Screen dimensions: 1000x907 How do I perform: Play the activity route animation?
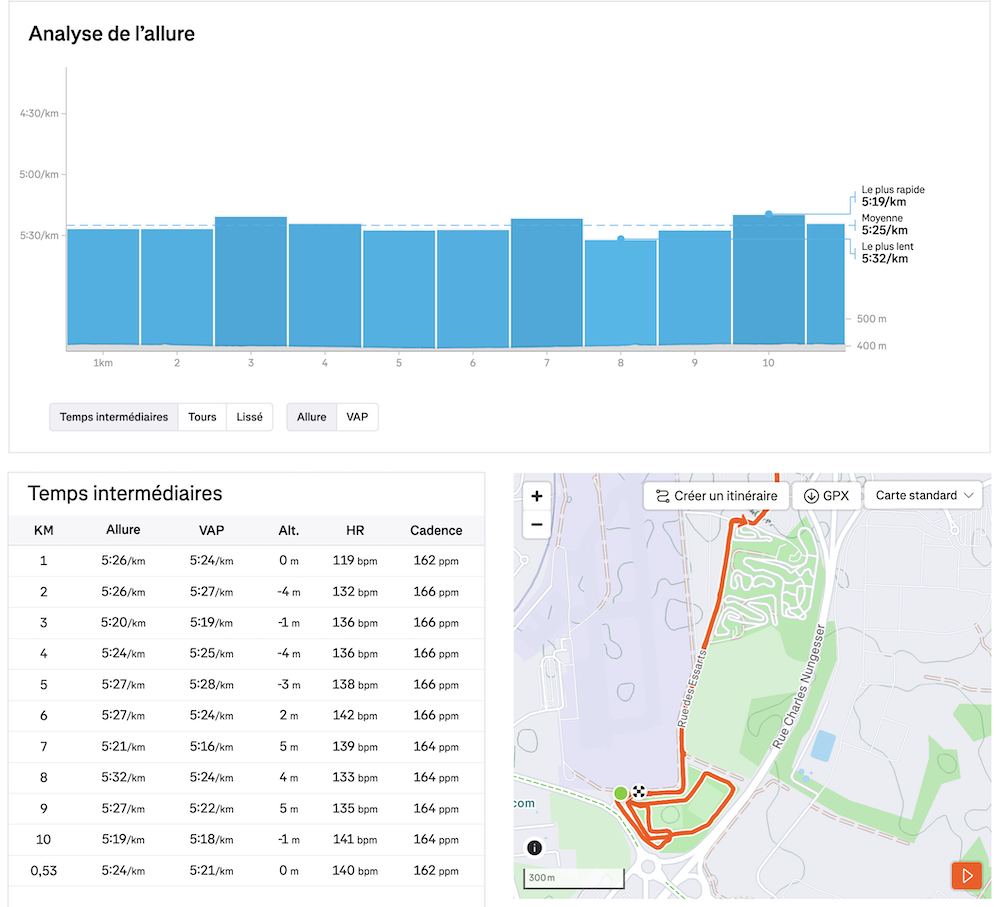tap(966, 875)
